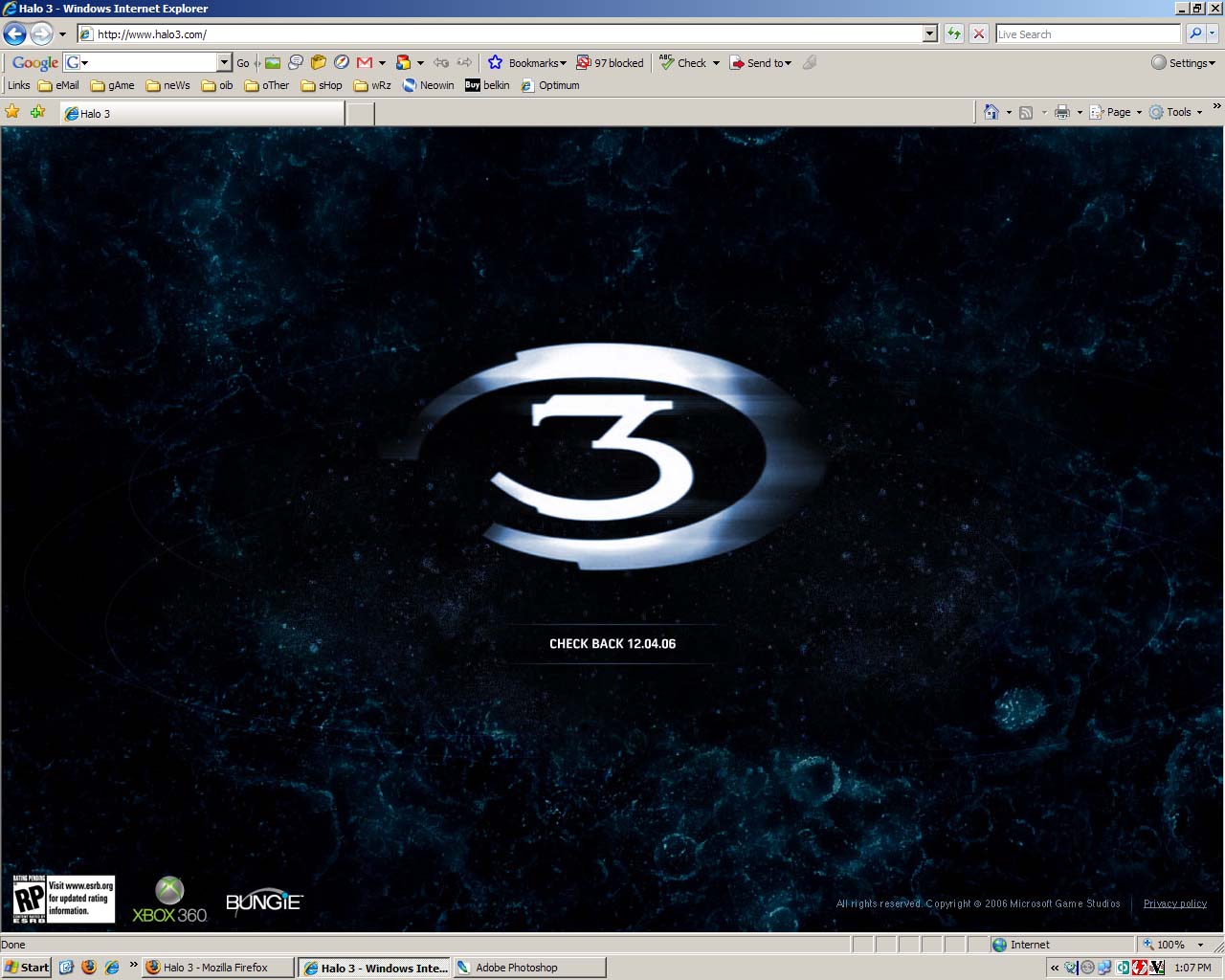Toggle the 97 blocked popup blocker
The width and height of the screenshot is (1225, 980).
pyautogui.click(x=610, y=63)
